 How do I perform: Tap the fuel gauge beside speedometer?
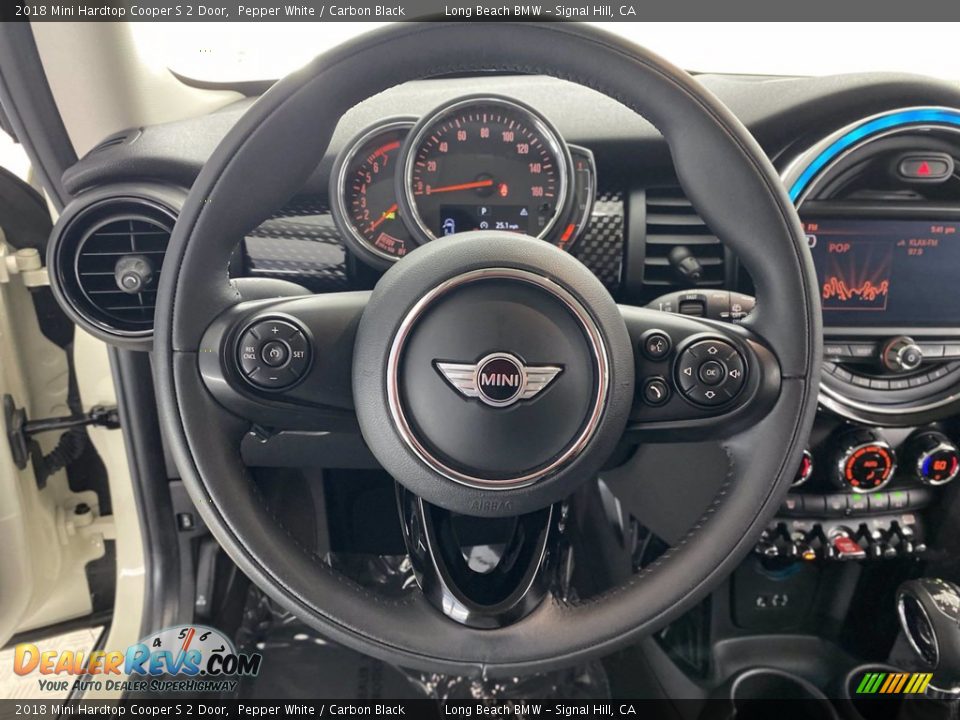tap(579, 198)
